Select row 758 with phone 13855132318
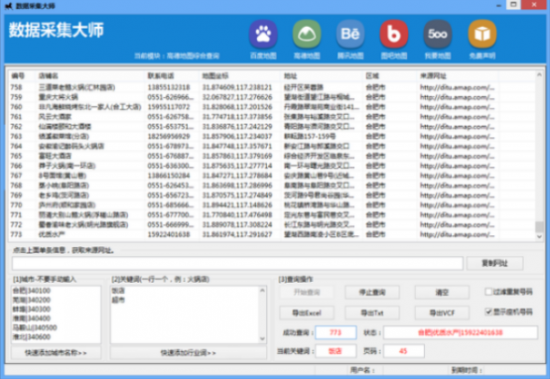The height and width of the screenshot is (379, 550). coord(272,87)
